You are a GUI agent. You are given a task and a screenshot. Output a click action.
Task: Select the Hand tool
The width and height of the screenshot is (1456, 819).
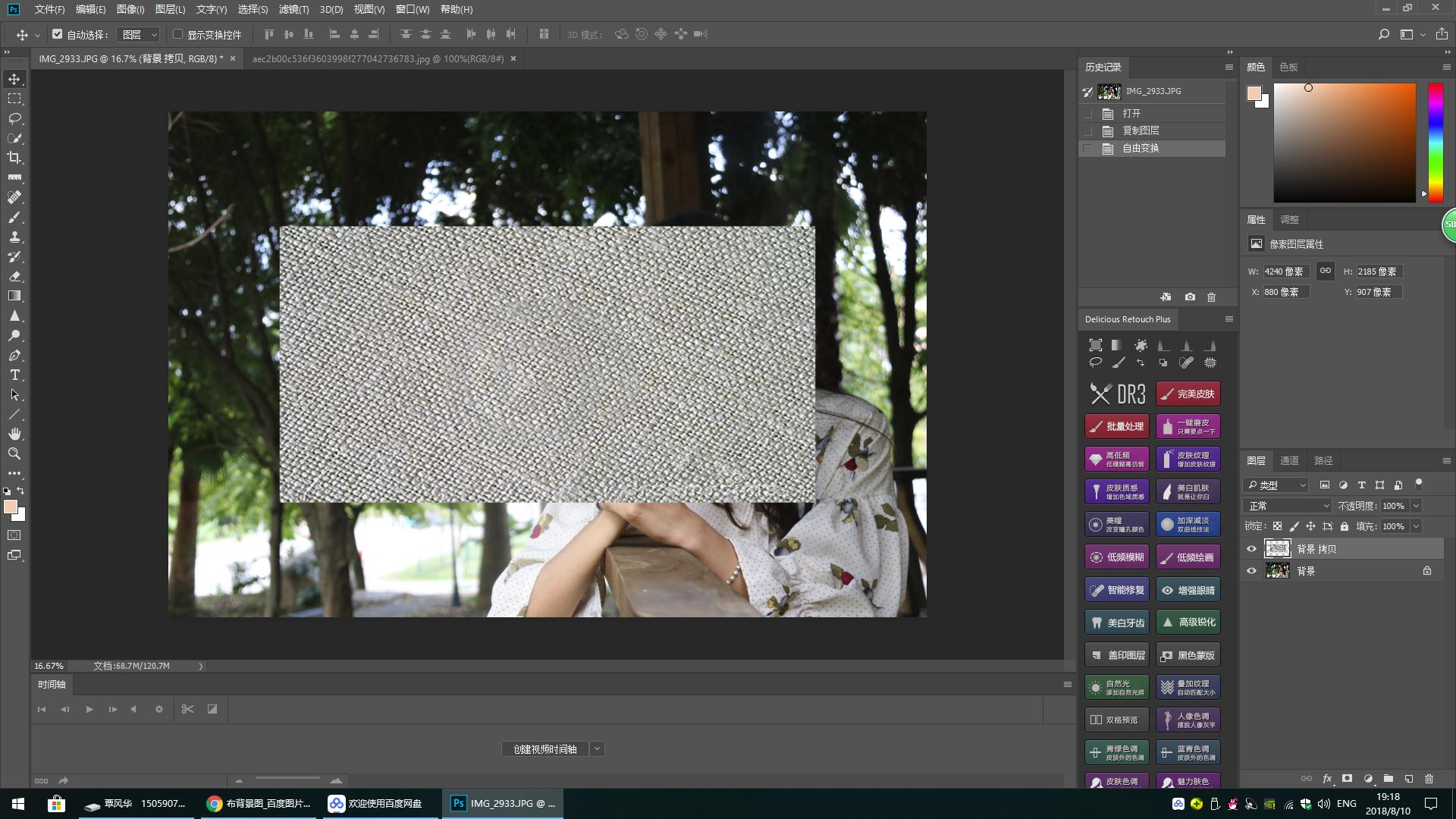[x=14, y=434]
